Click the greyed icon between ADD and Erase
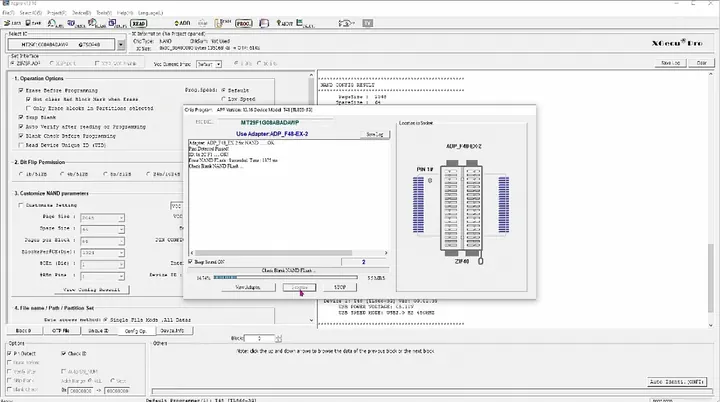The image size is (720, 402). [x=203, y=23]
